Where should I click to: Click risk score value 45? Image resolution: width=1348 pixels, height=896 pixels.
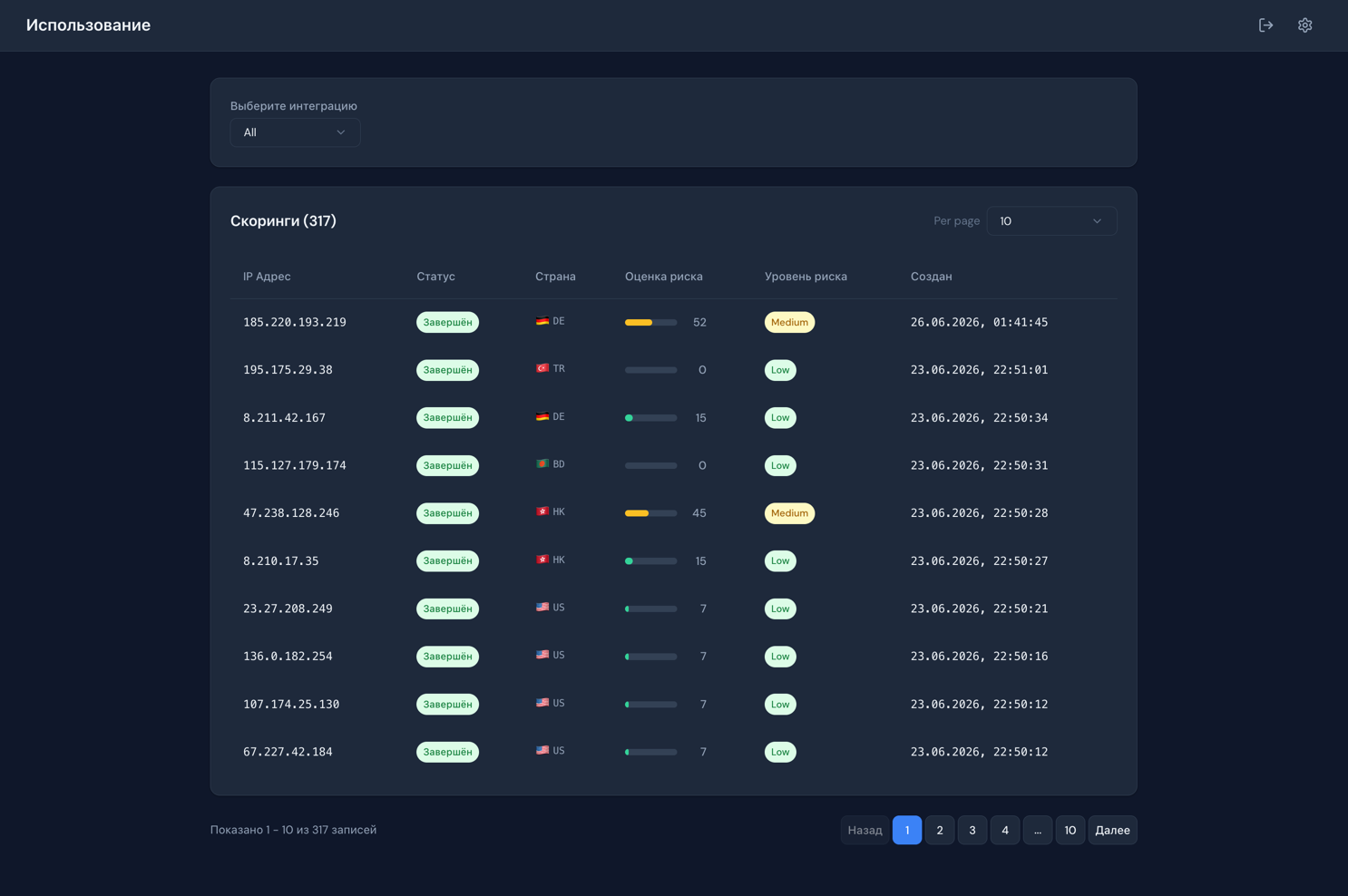[699, 513]
